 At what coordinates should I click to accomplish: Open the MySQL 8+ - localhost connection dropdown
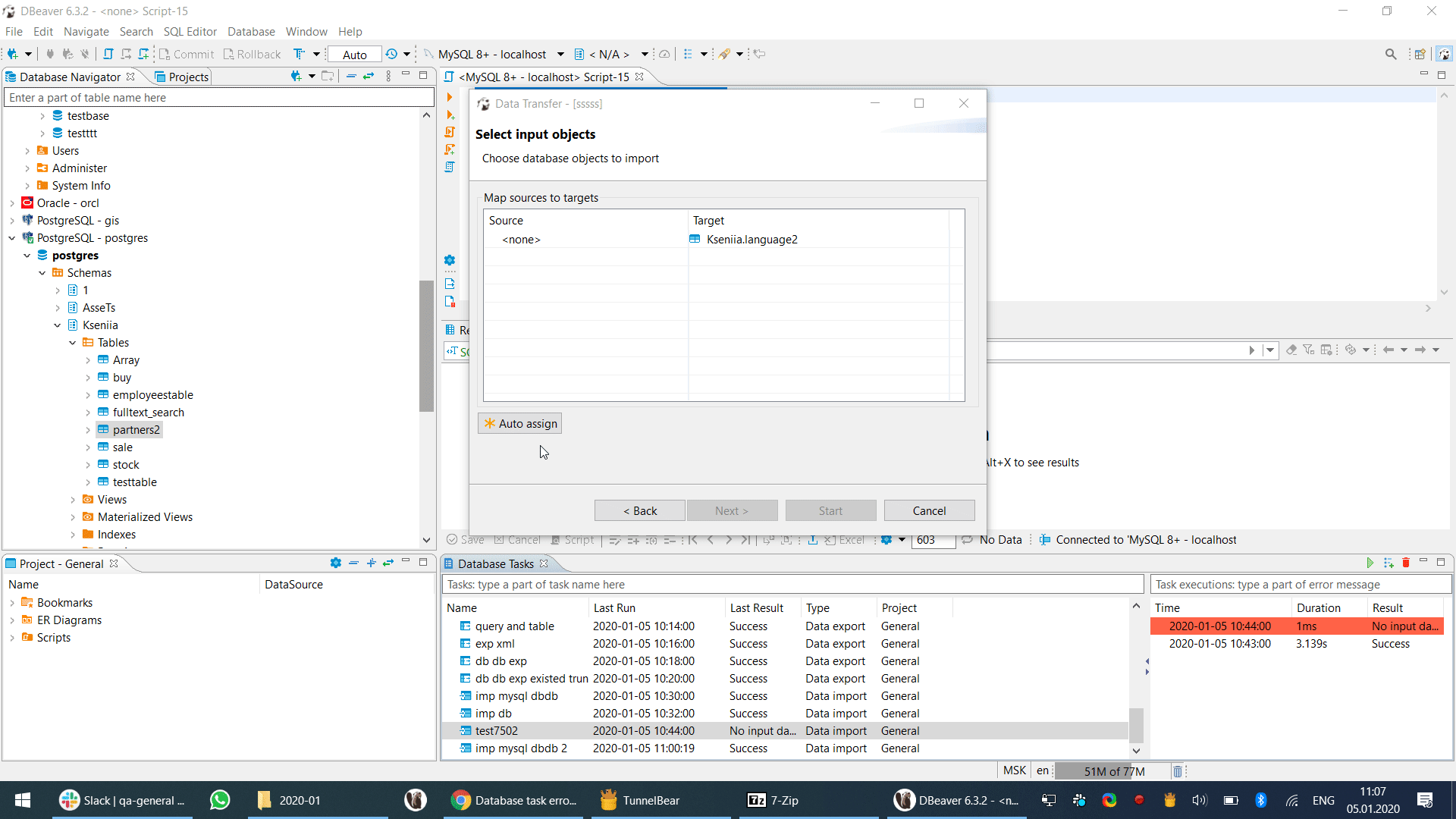click(561, 54)
